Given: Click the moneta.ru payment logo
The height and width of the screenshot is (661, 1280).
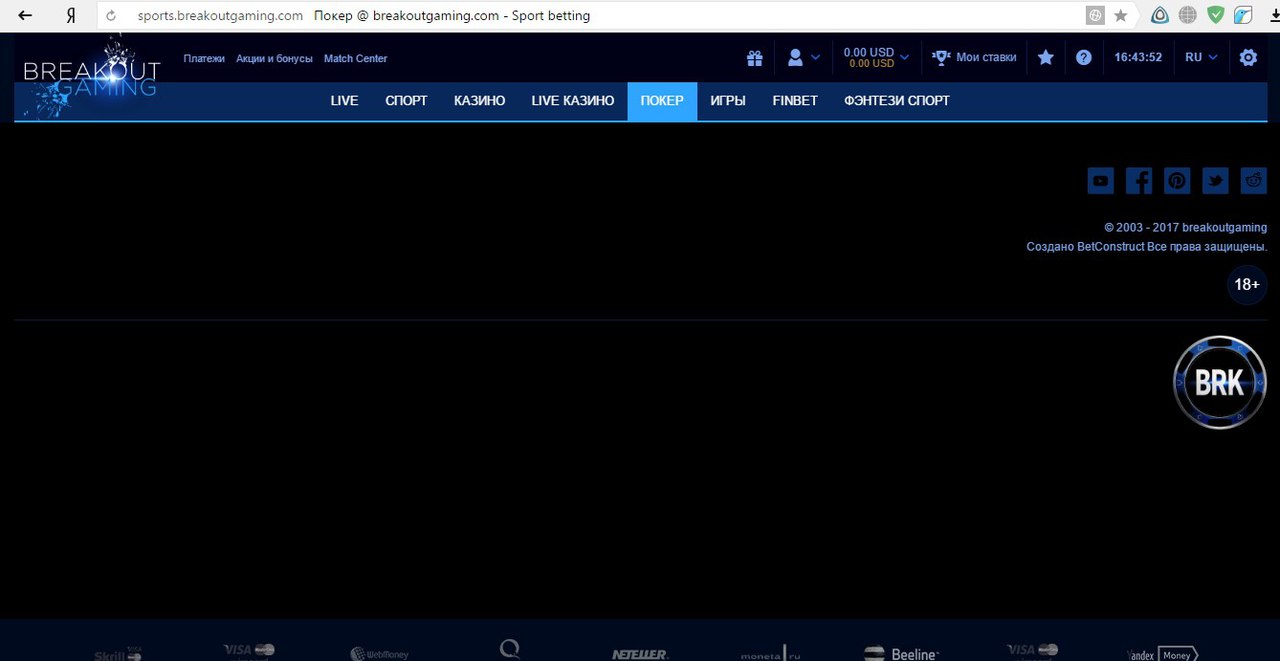Looking at the screenshot, I should click(770, 653).
